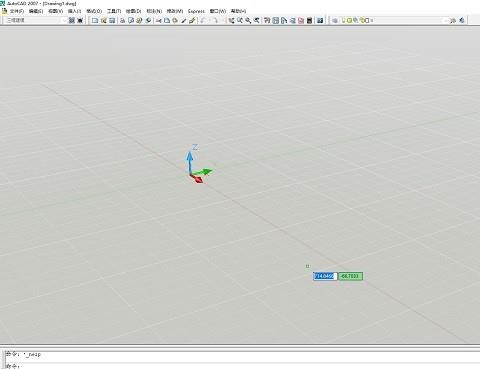
Task: Click the Save icon in the standard toolbar
Action: click(112, 20)
